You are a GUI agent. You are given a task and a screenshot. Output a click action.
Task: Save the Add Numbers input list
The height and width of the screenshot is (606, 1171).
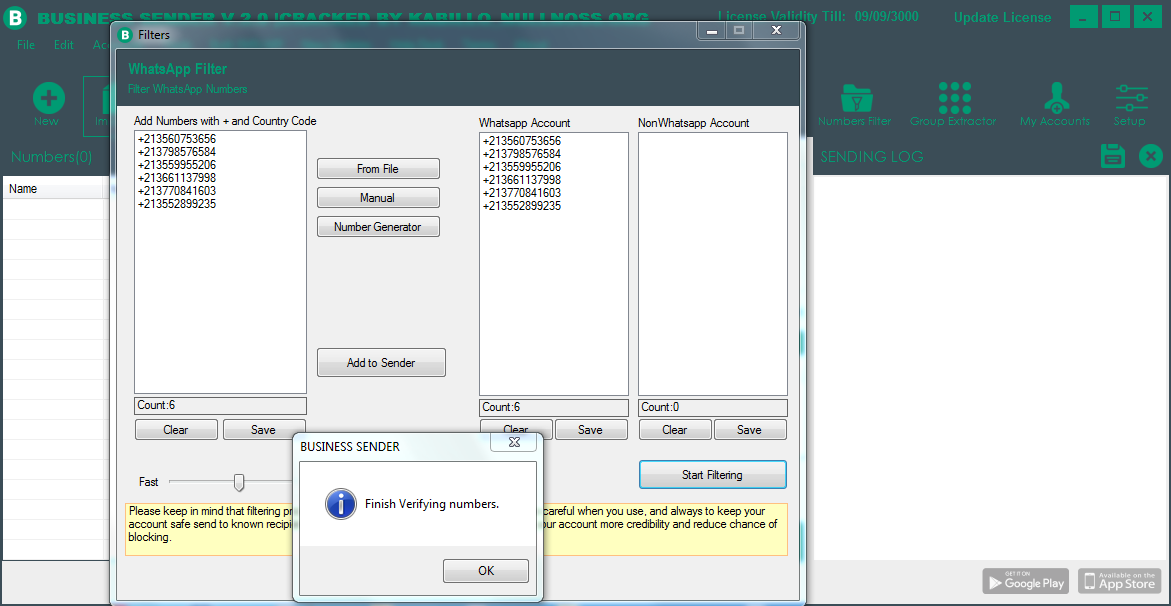[263, 430]
